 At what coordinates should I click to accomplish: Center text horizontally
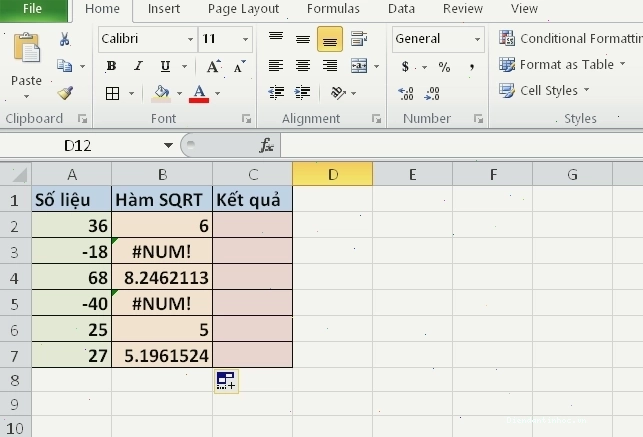pos(303,66)
